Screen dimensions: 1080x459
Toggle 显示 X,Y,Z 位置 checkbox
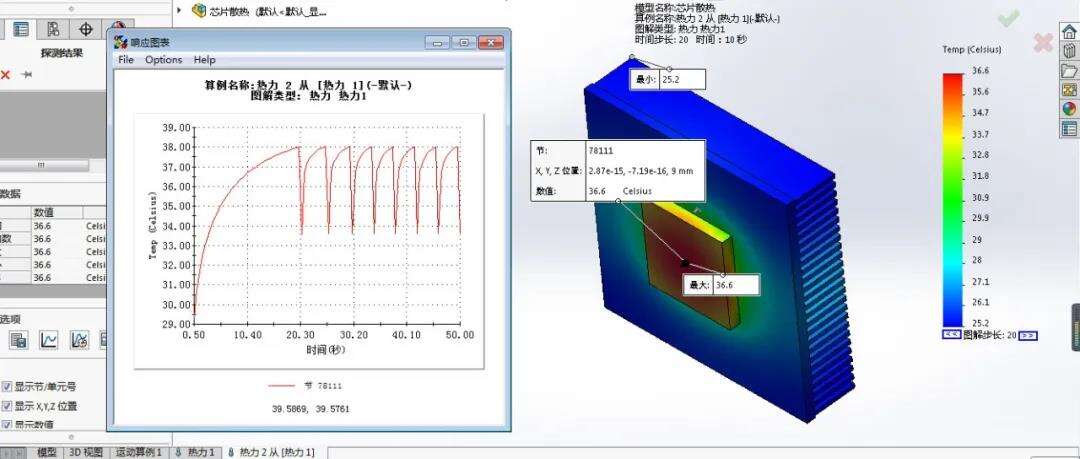(7, 406)
